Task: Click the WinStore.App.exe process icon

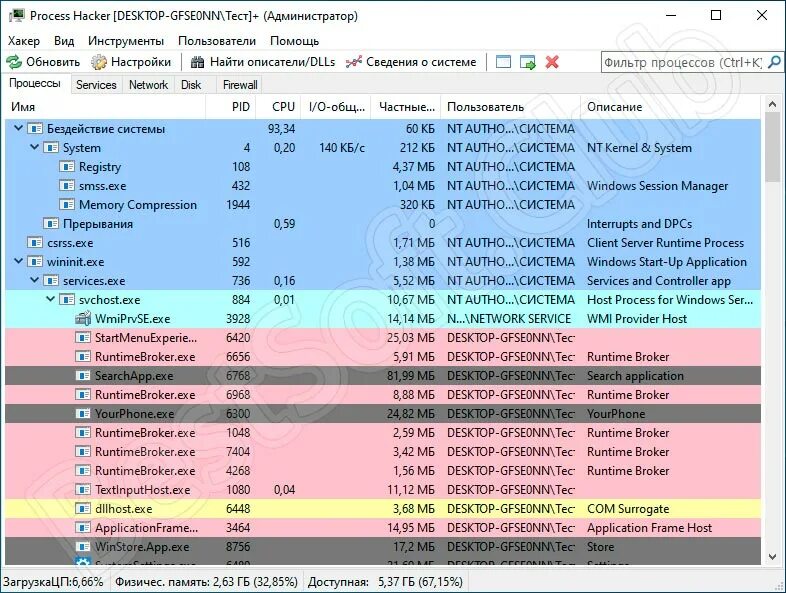Action: point(83,547)
